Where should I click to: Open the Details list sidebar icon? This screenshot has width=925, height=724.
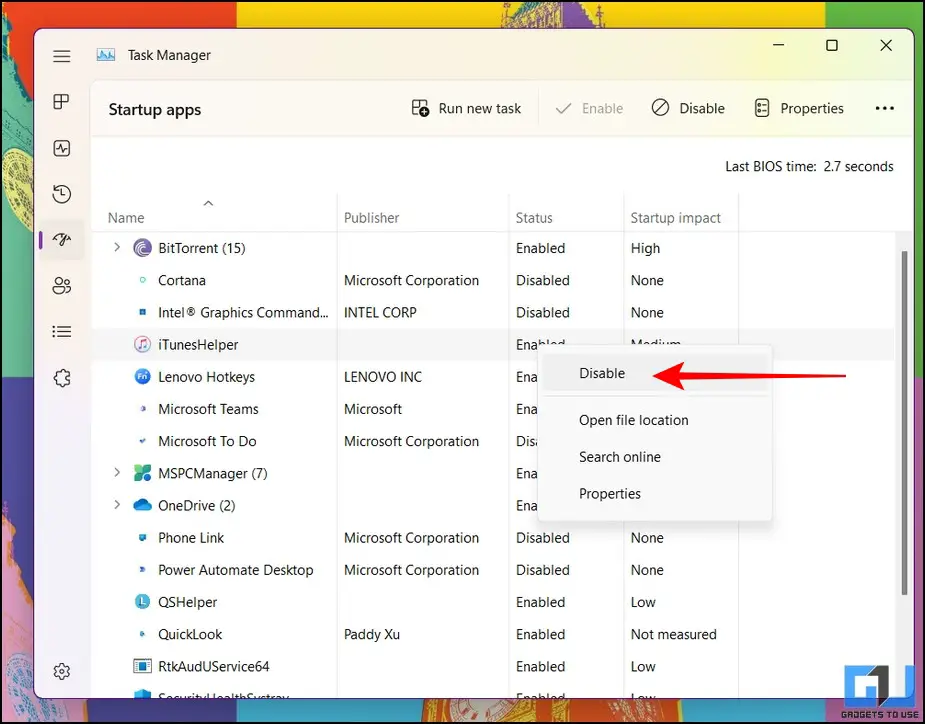point(61,332)
